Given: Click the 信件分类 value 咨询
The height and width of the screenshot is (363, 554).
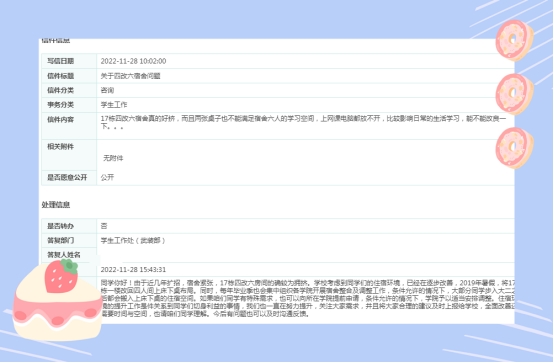Looking at the screenshot, I should coord(107,90).
